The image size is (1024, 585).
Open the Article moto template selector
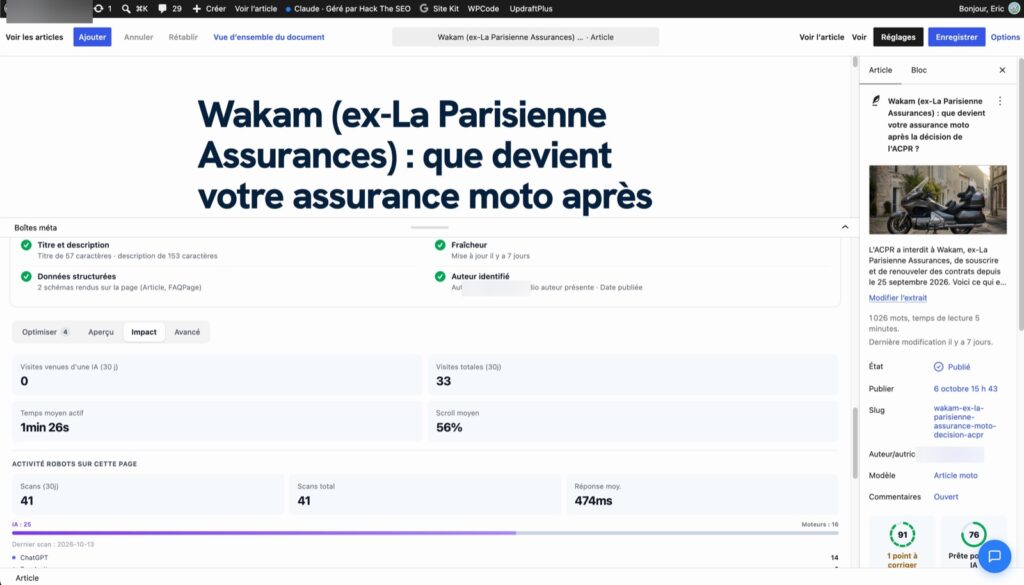click(955, 475)
